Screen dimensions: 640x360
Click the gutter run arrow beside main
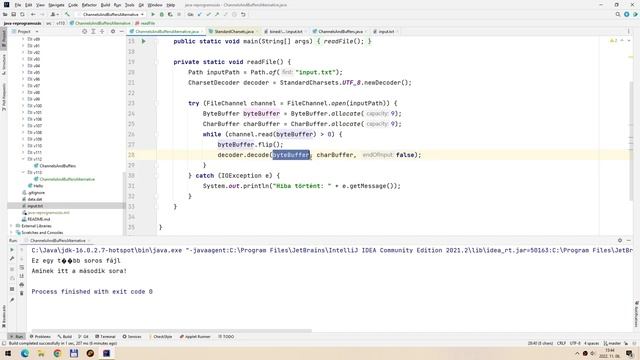coord(144,41)
